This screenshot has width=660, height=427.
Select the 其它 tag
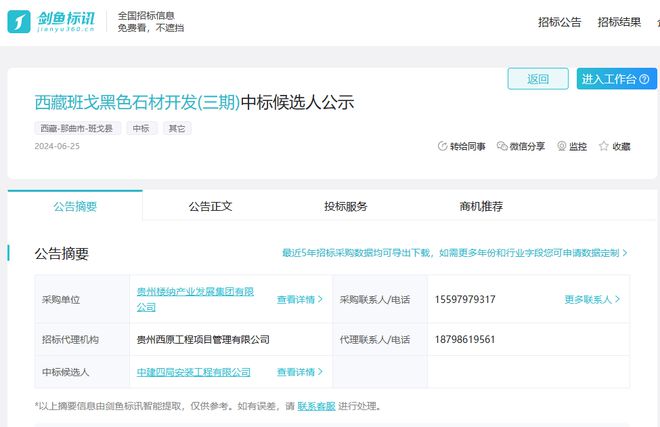click(177, 128)
